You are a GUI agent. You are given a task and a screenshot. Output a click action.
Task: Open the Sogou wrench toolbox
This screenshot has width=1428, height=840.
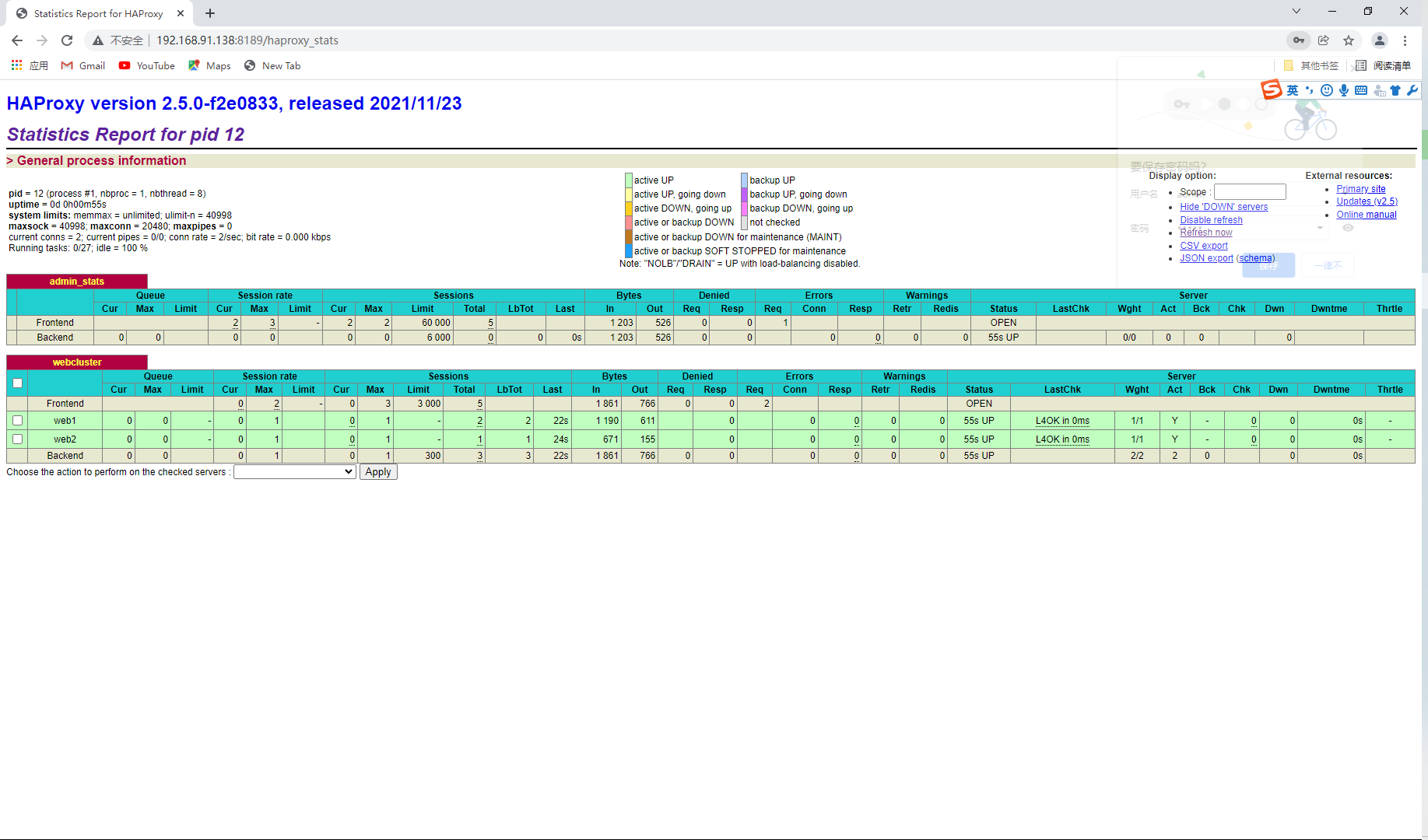point(1412,90)
